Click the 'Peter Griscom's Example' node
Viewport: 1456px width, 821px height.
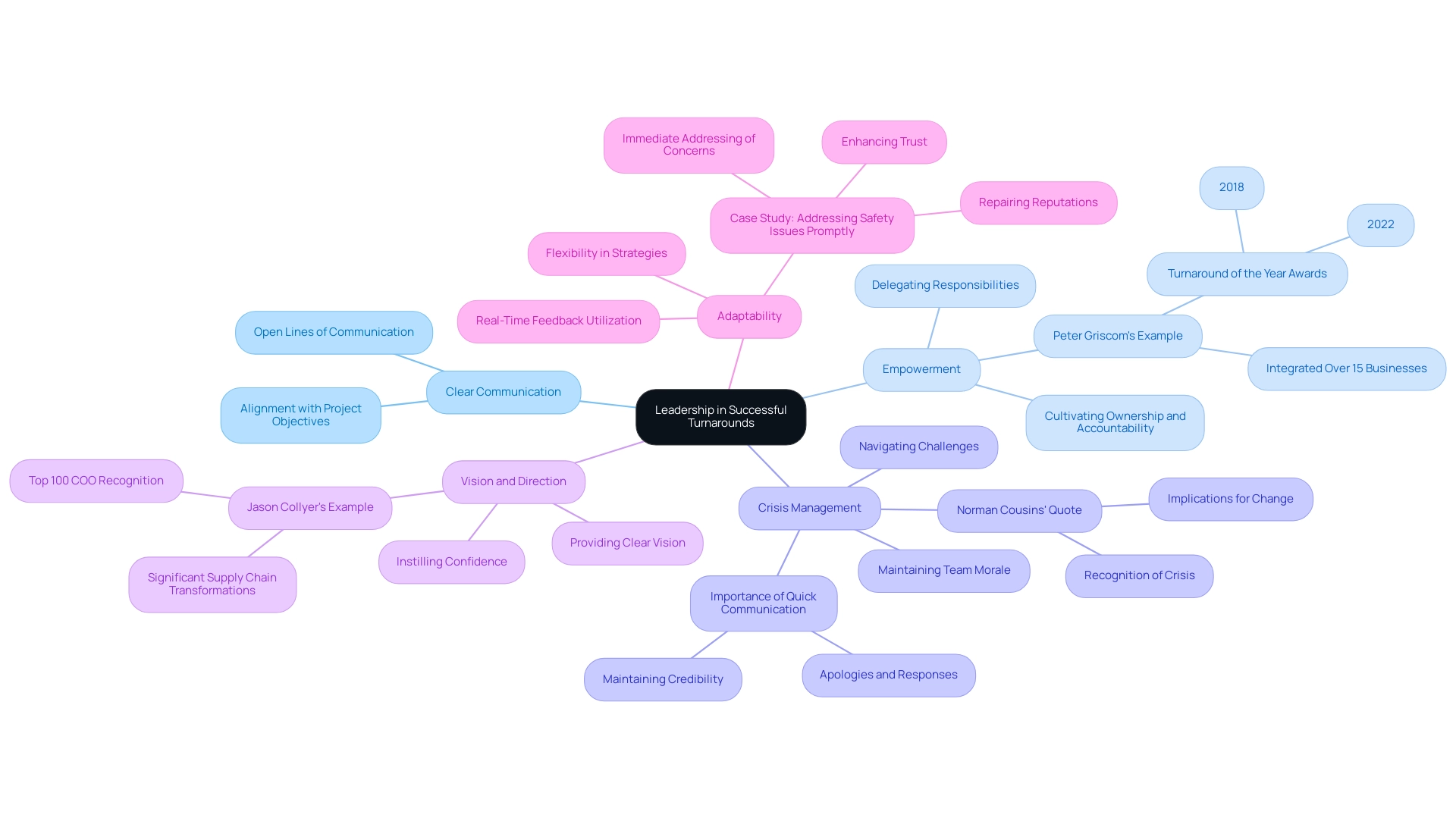click(1117, 335)
